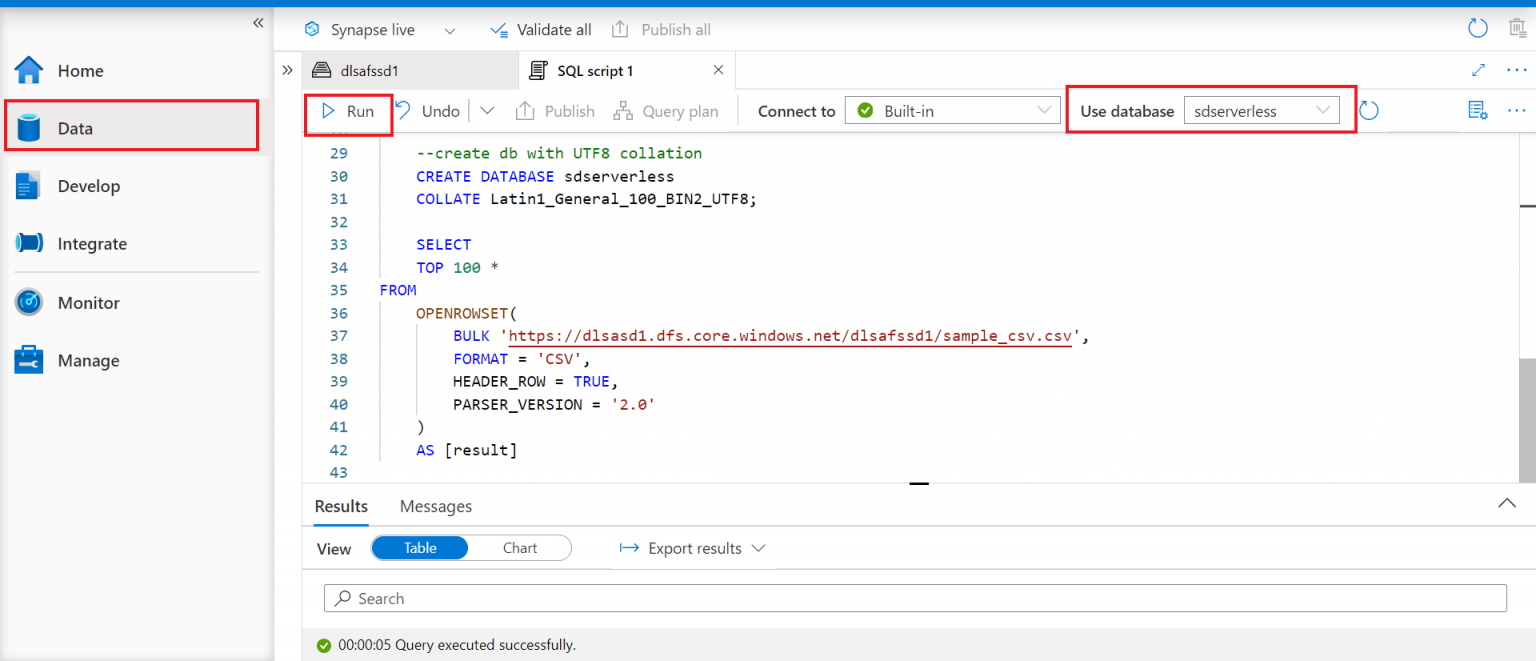Collapse the results pane chevron

tap(1507, 504)
